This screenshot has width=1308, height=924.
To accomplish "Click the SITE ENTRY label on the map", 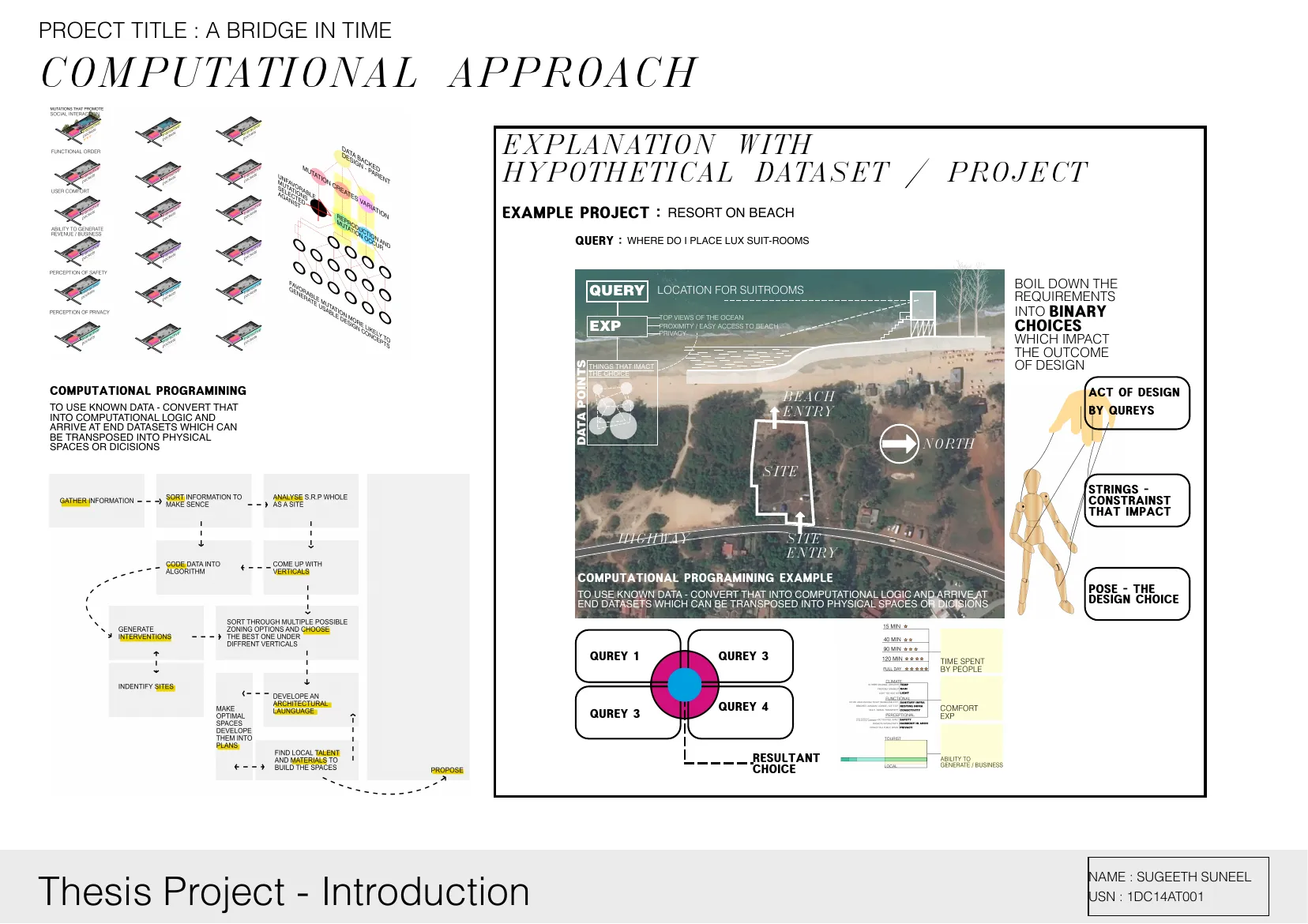I will click(810, 545).
